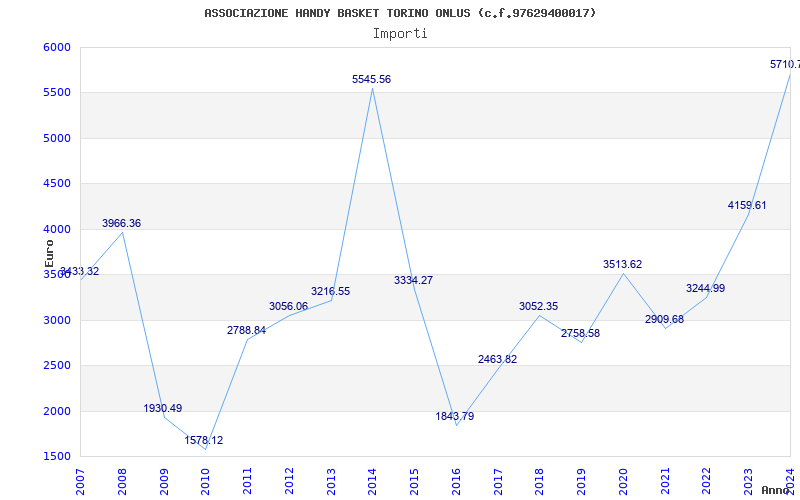Click the 3216.55 data label
The image size is (800, 500).
click(x=331, y=292)
